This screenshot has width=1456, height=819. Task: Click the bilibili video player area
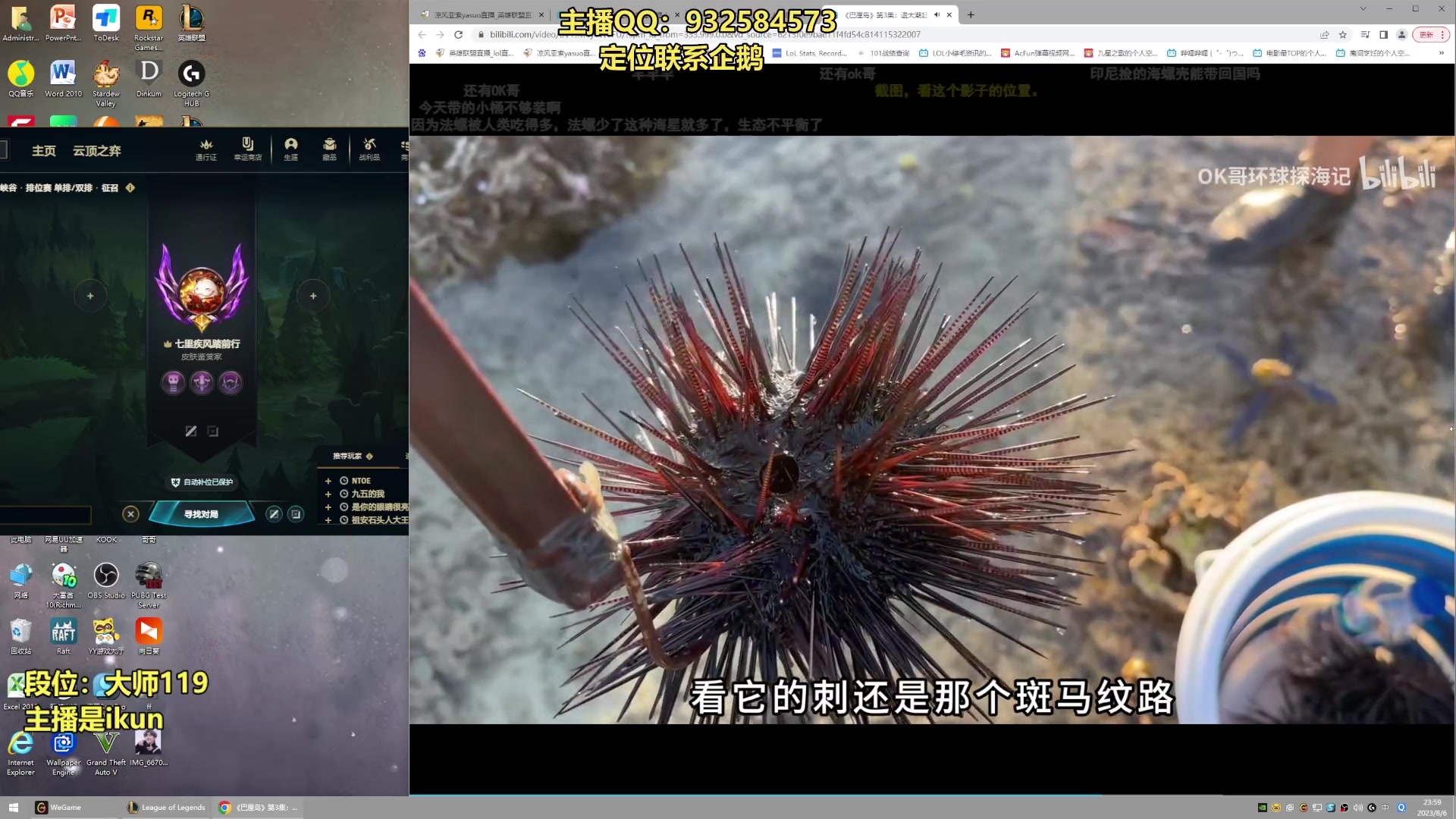[x=932, y=430]
